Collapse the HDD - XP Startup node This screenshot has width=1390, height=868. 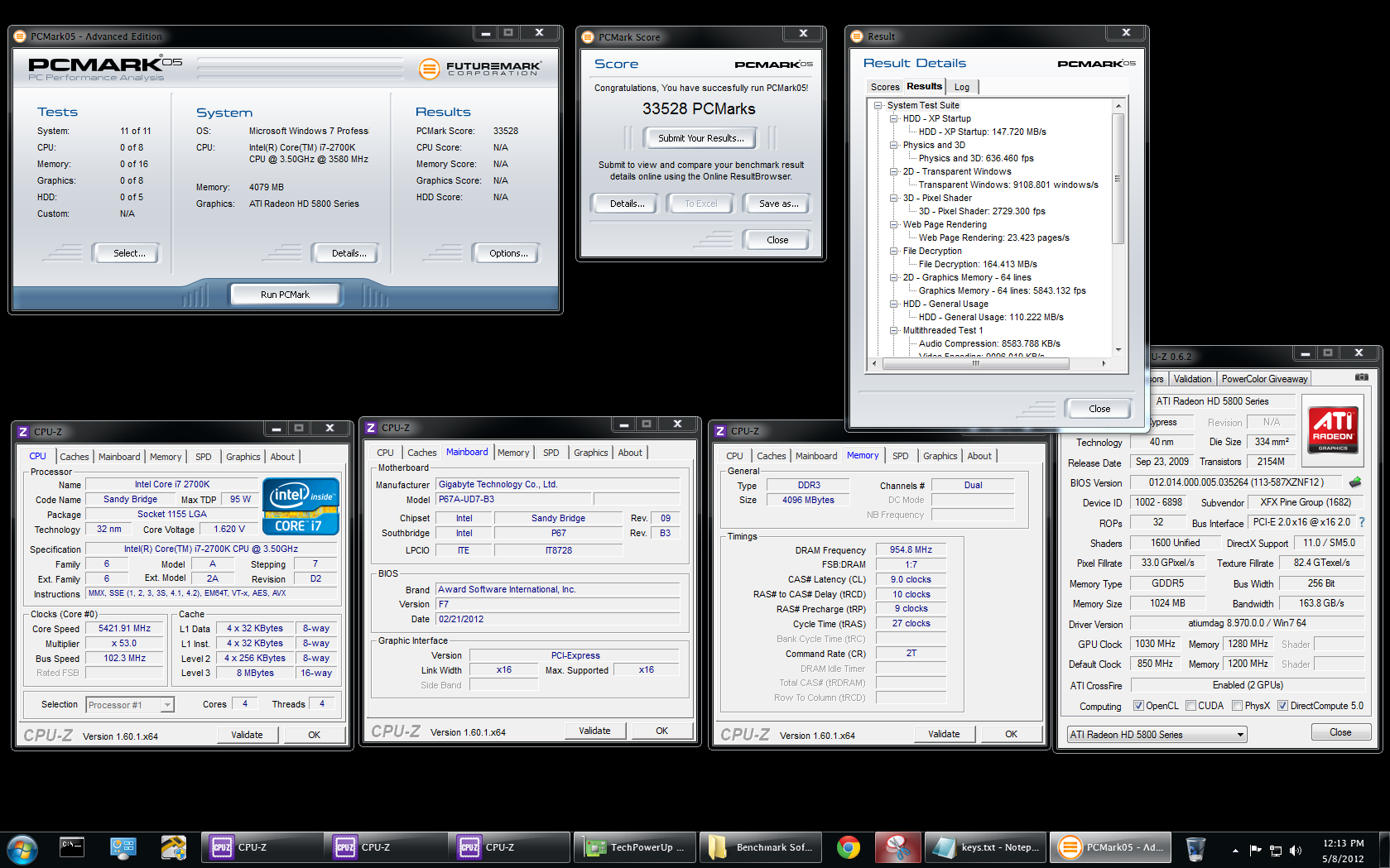(x=894, y=118)
